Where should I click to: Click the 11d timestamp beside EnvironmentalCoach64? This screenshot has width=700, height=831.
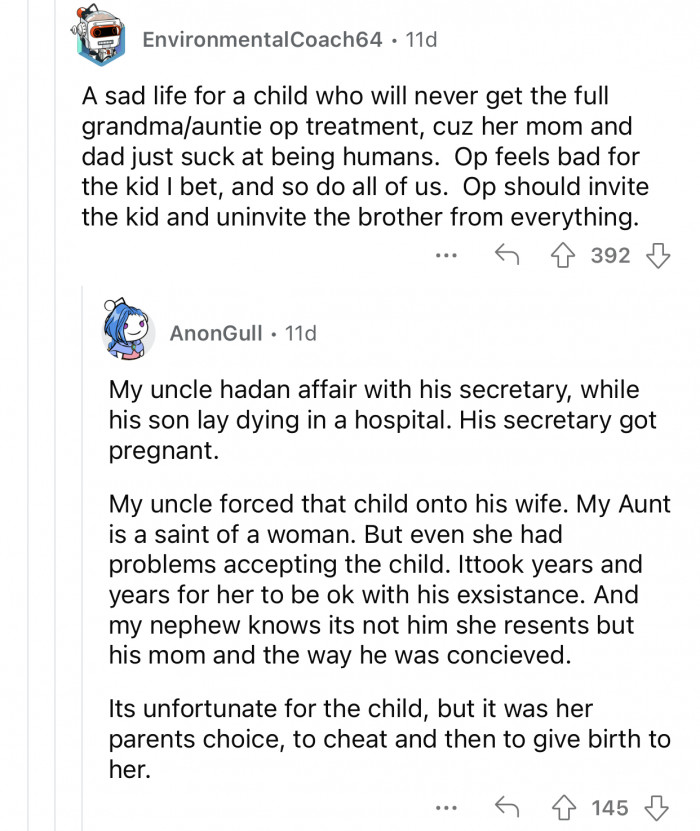click(x=419, y=41)
